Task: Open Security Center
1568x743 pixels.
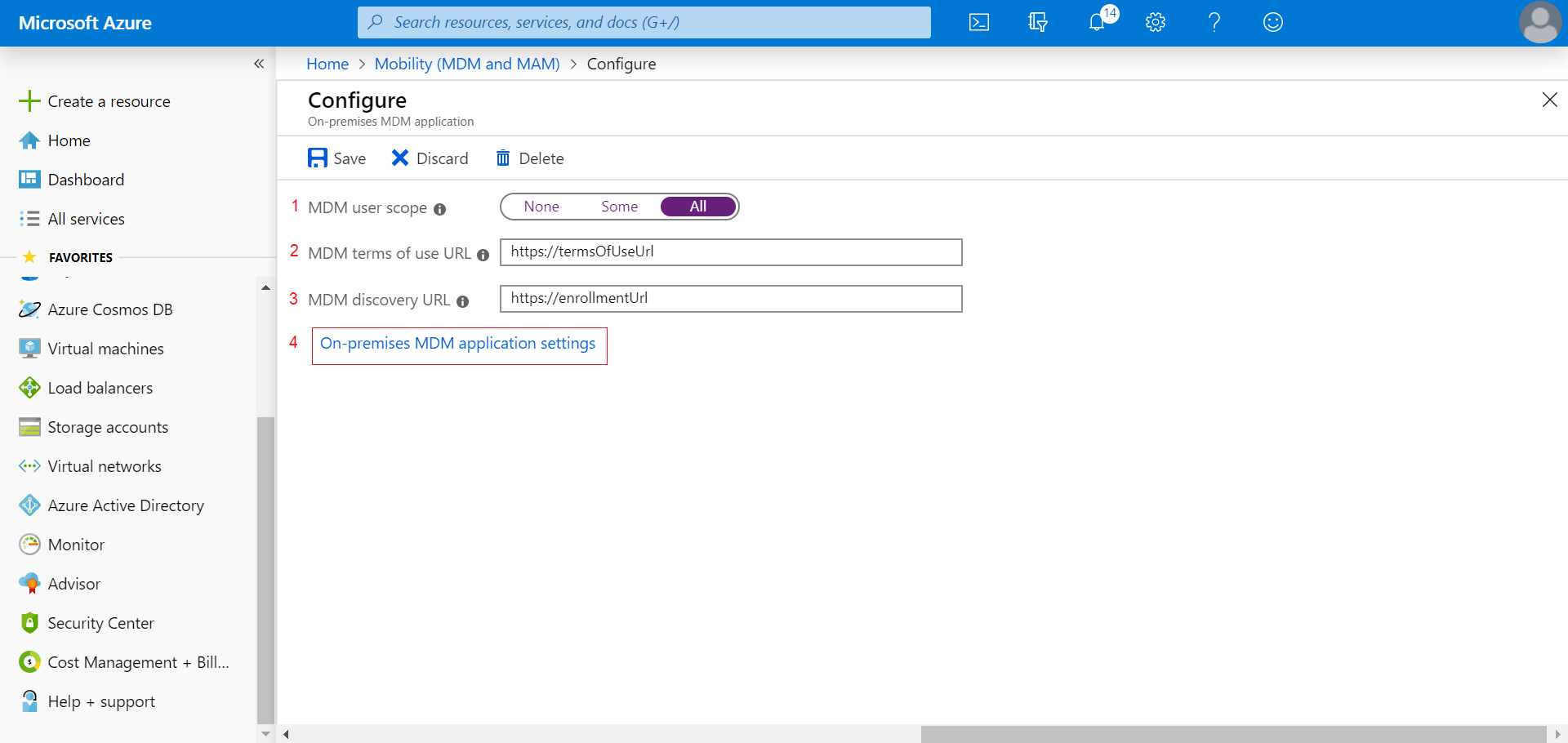Action: (x=101, y=622)
